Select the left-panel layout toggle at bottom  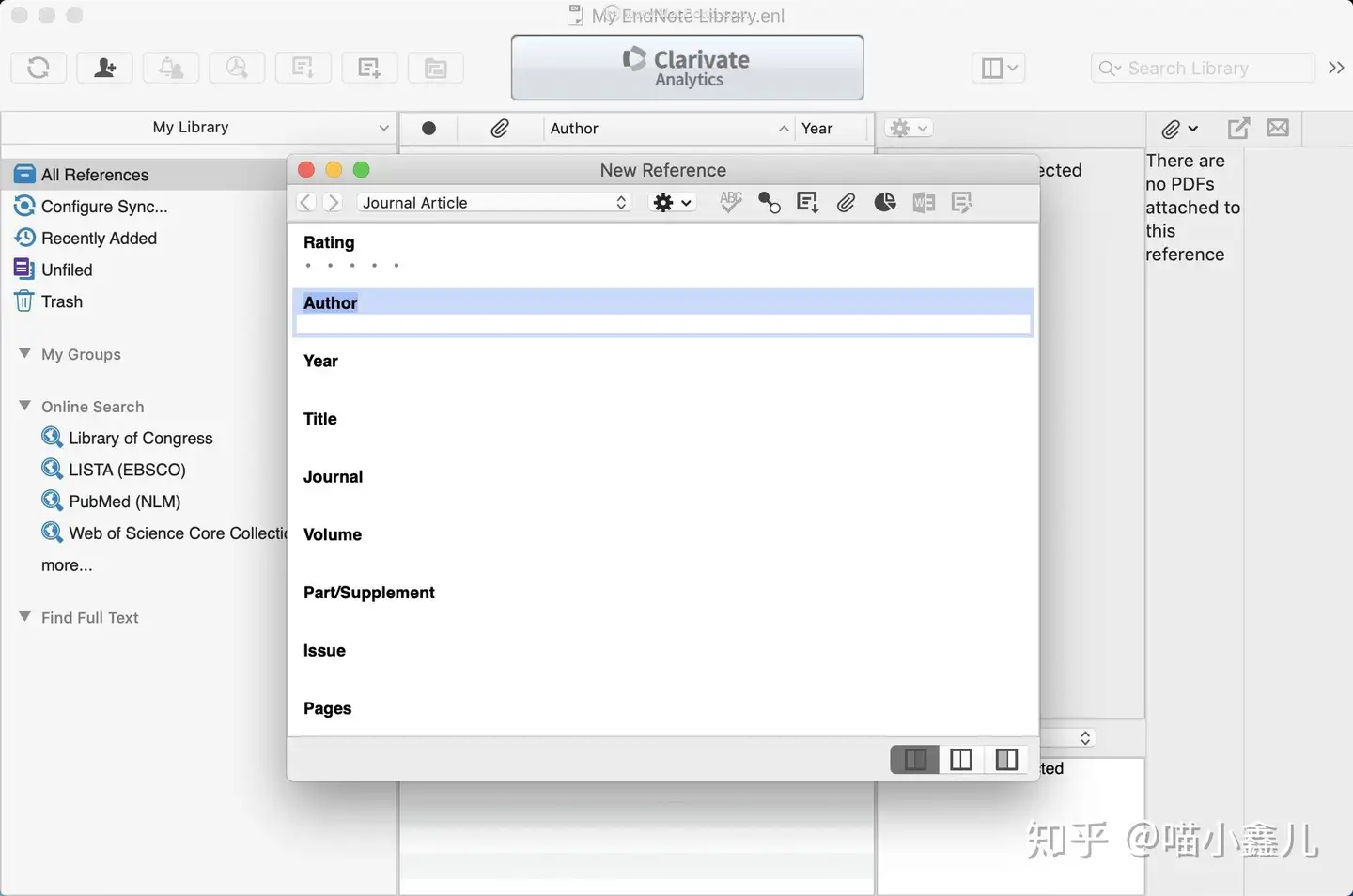[915, 760]
